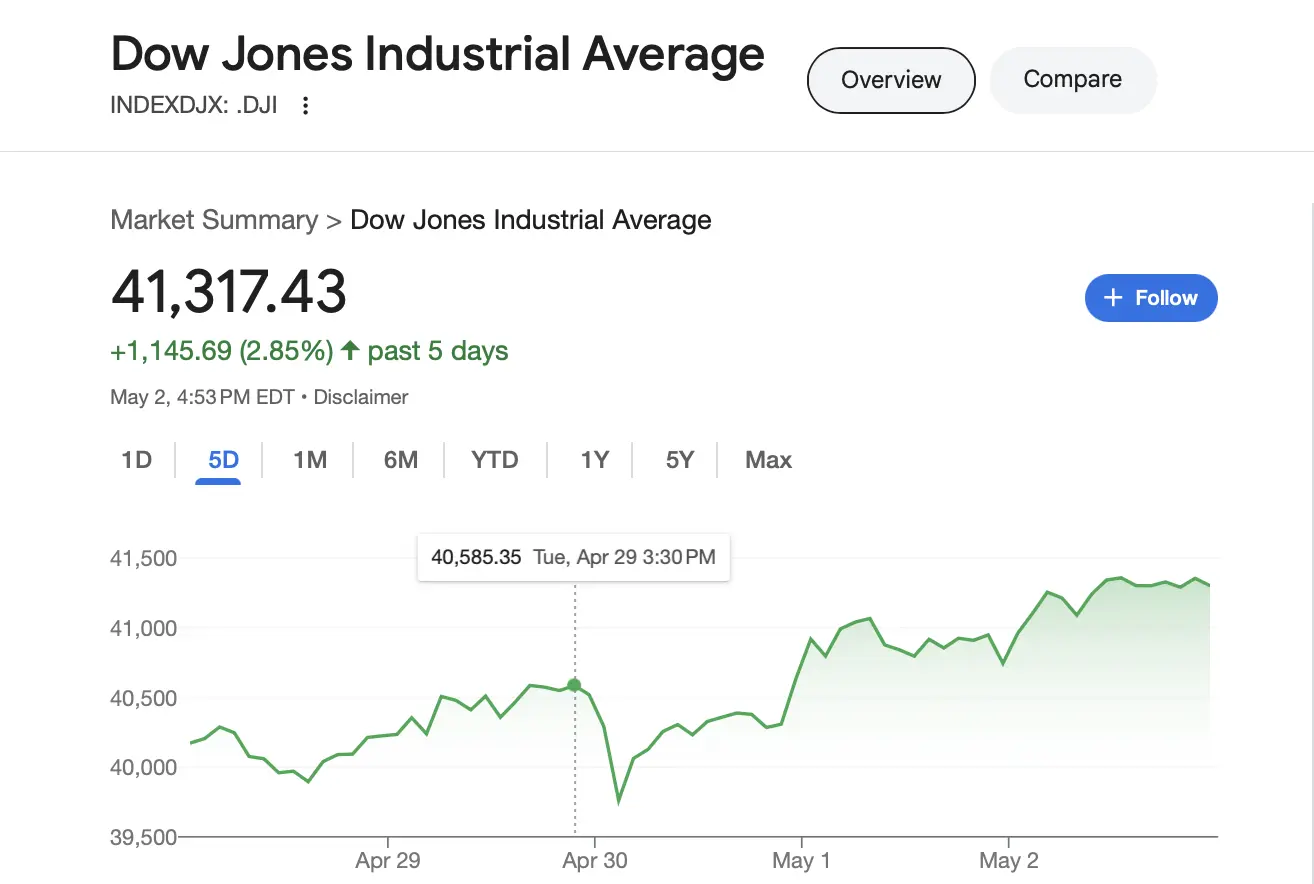Screen dimensions: 1314x884
Task: Open the Market Summary breadcrumb link
Action: (x=214, y=220)
